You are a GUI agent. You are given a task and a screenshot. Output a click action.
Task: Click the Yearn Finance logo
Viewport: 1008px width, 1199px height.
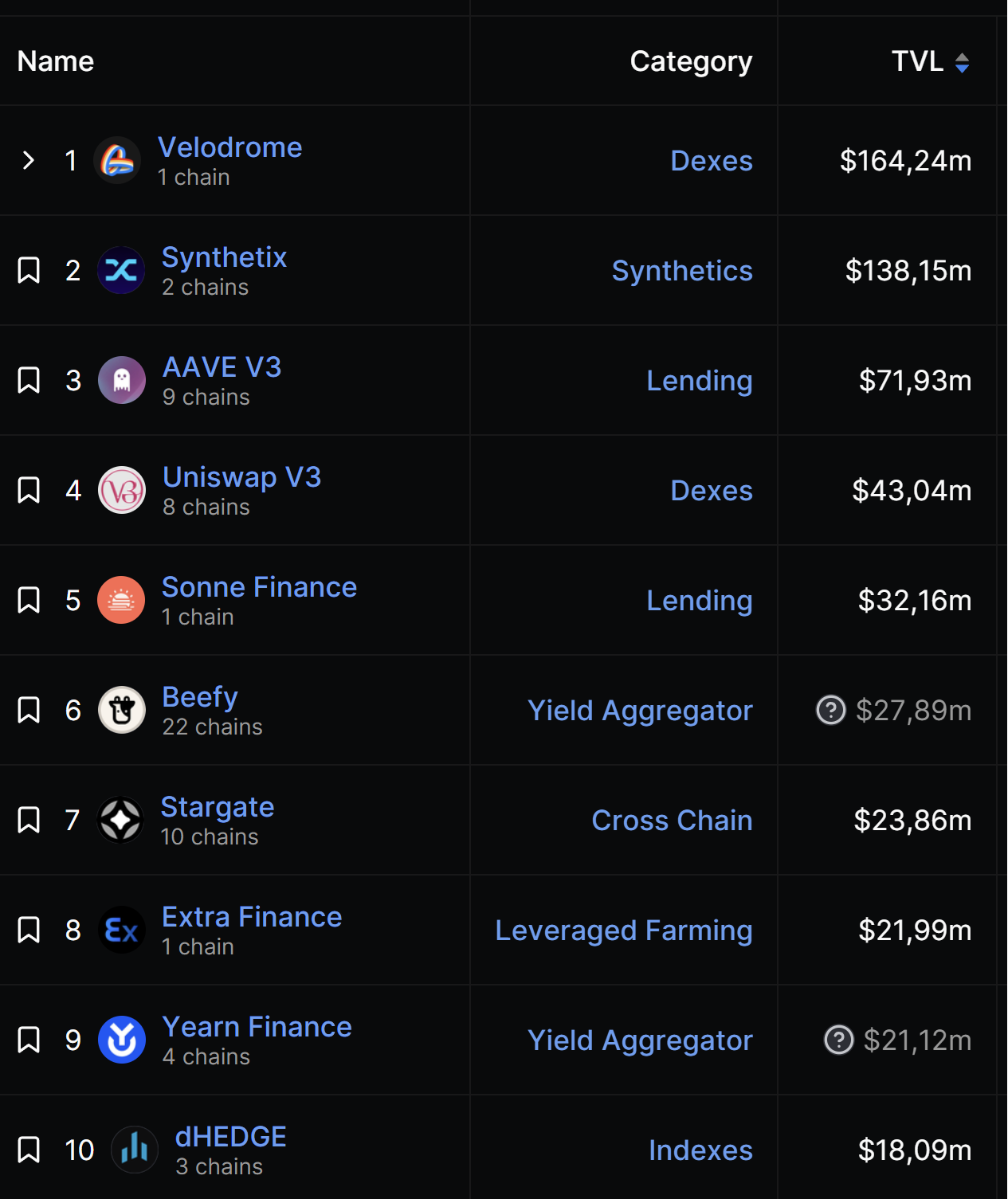click(122, 1040)
